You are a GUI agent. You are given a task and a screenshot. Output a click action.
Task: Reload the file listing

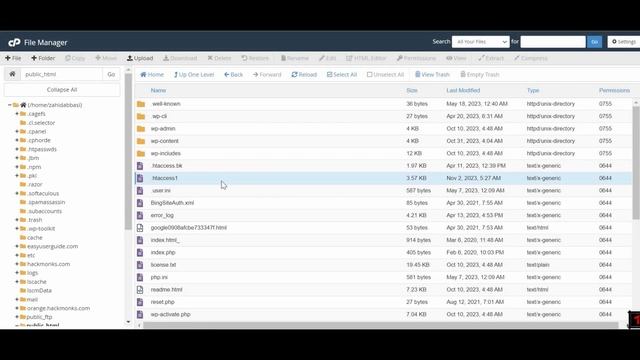[x=304, y=75]
